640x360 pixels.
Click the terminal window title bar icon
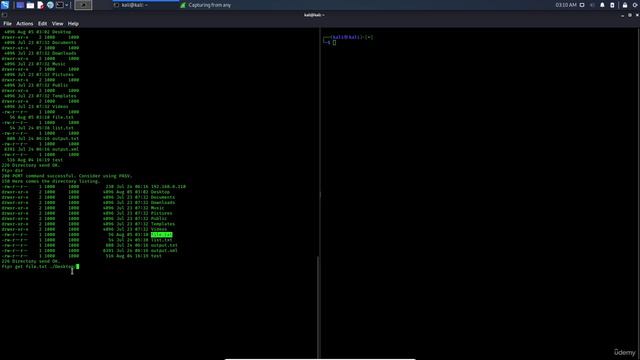click(x=4, y=15)
